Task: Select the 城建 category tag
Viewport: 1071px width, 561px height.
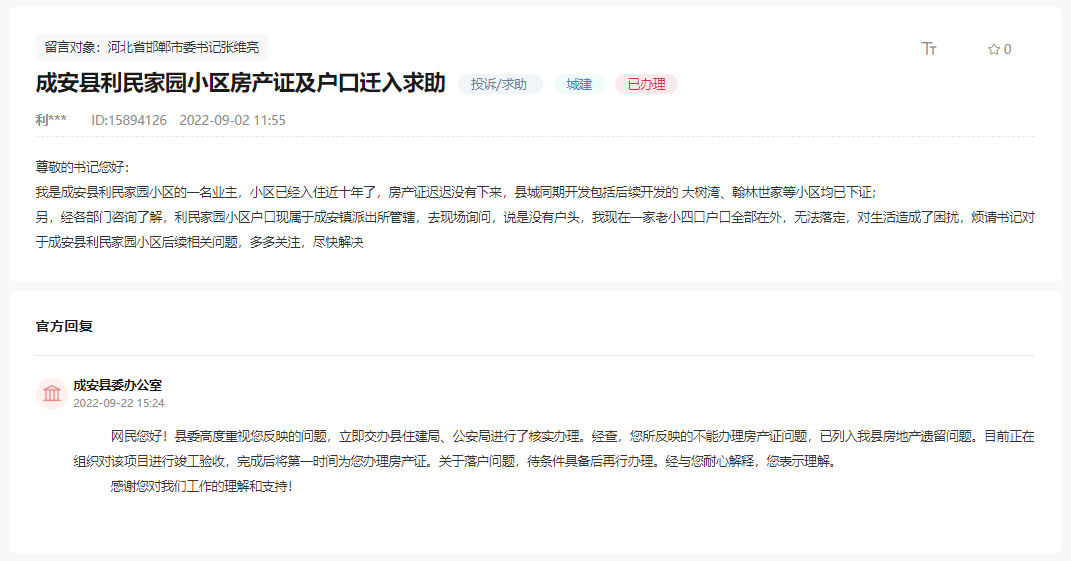Action: click(x=579, y=84)
